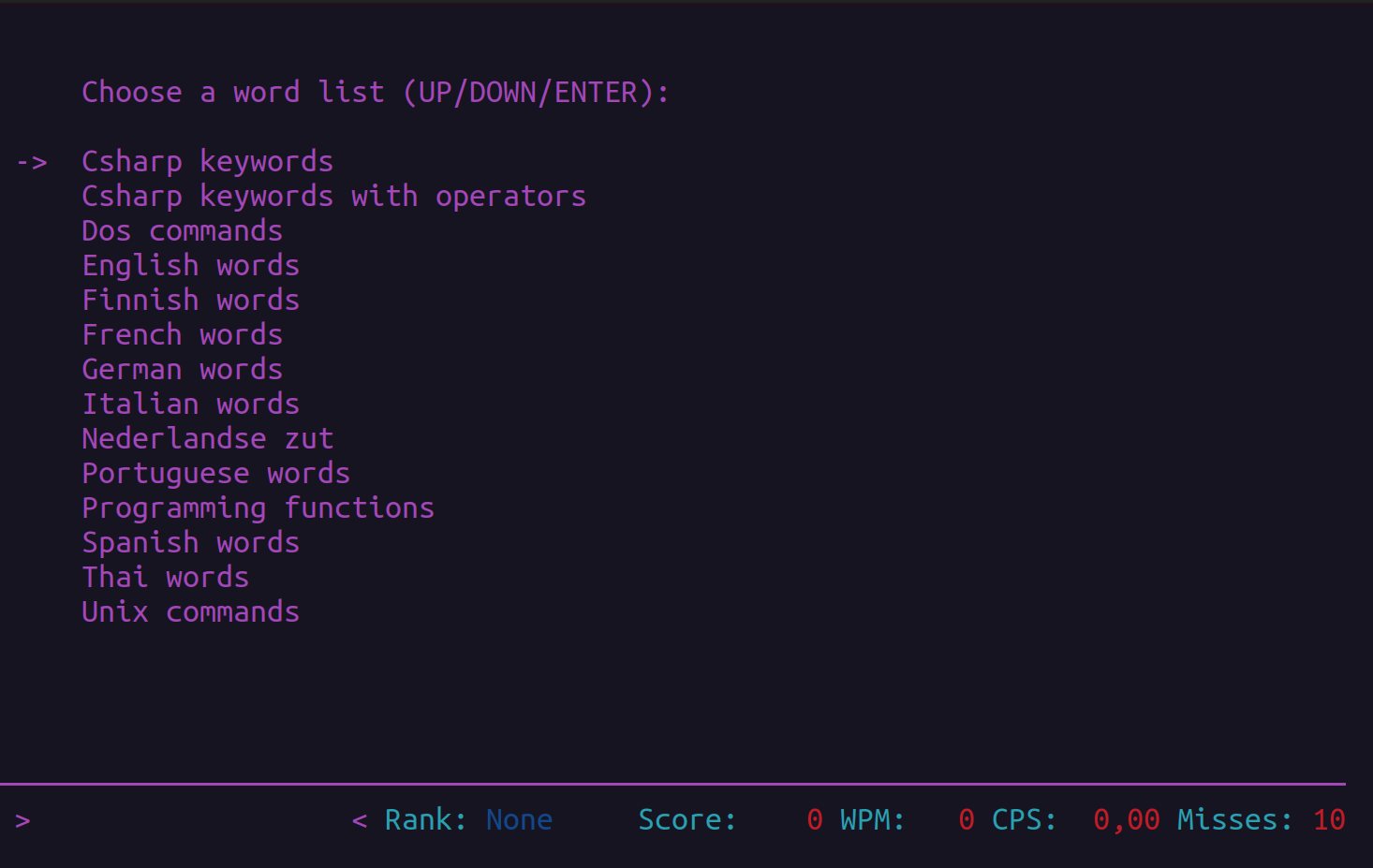Click the < marker before Rank
Screen dimensions: 1373x868
tap(360, 821)
